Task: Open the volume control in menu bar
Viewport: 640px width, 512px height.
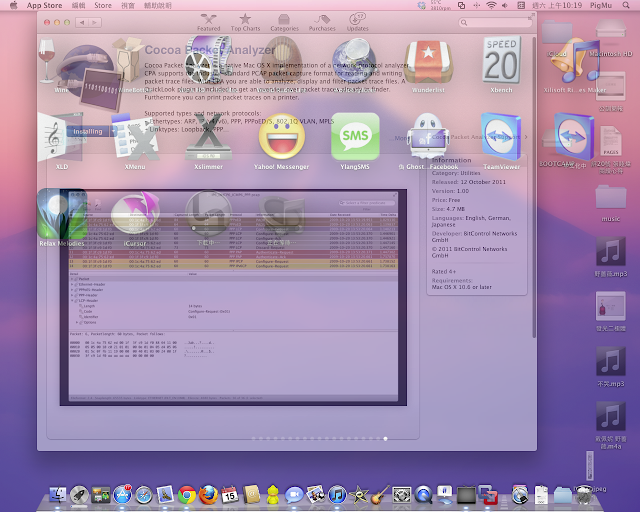Action: pyautogui.click(x=505, y=5)
